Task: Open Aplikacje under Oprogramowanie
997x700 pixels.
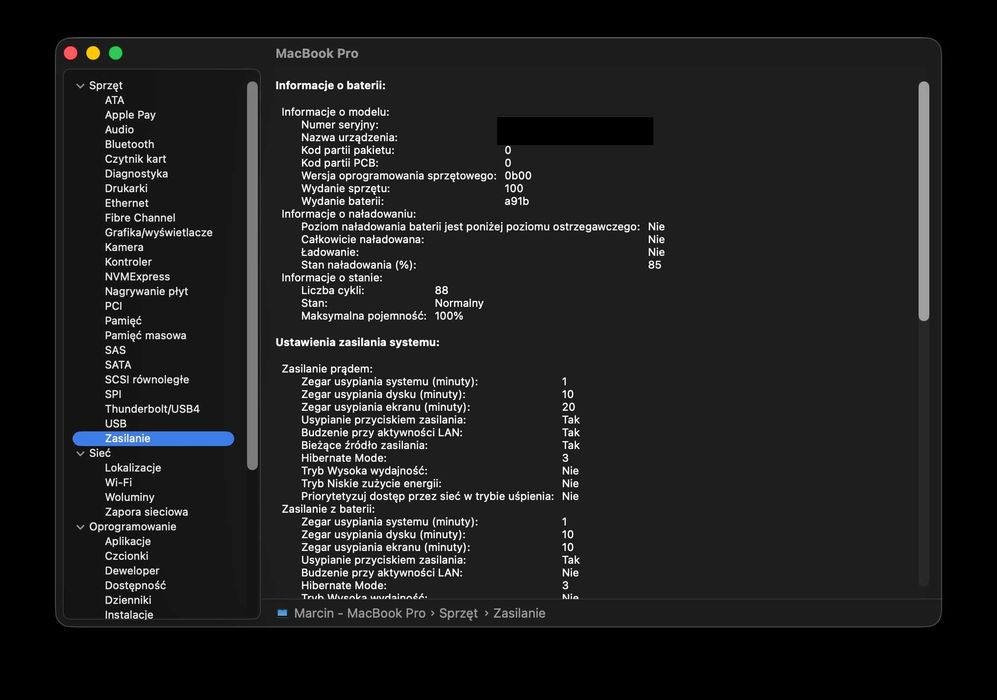Action: 128,541
